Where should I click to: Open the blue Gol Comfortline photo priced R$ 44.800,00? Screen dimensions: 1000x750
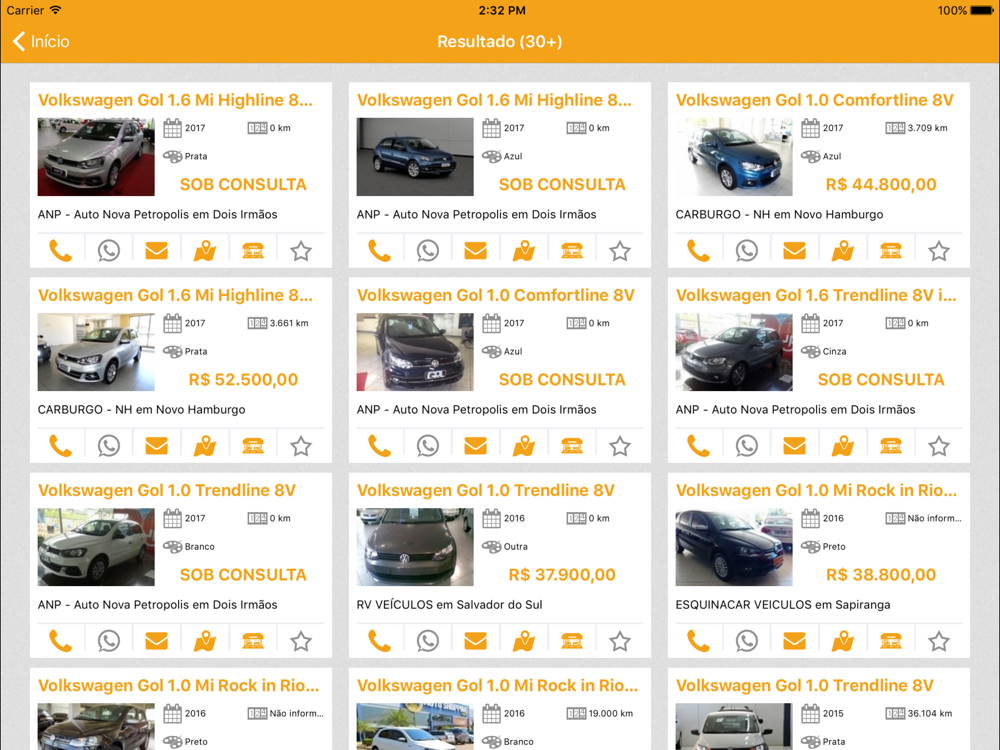click(x=734, y=157)
